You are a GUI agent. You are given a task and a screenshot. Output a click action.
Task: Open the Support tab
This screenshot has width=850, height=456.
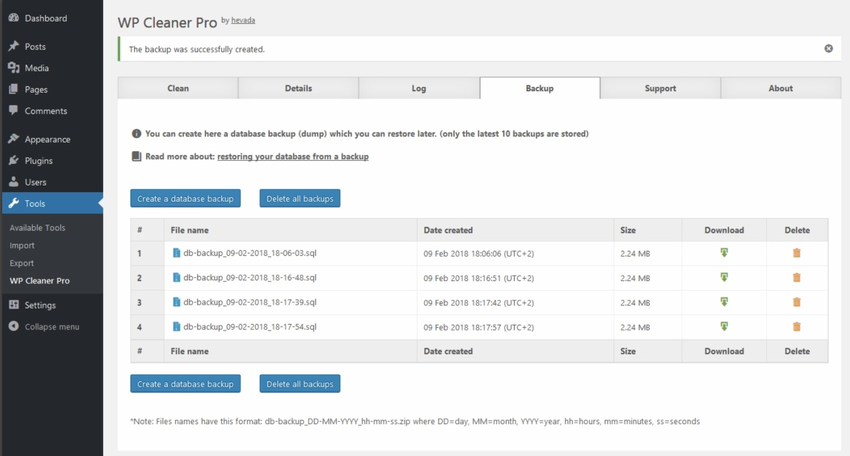[x=660, y=88]
